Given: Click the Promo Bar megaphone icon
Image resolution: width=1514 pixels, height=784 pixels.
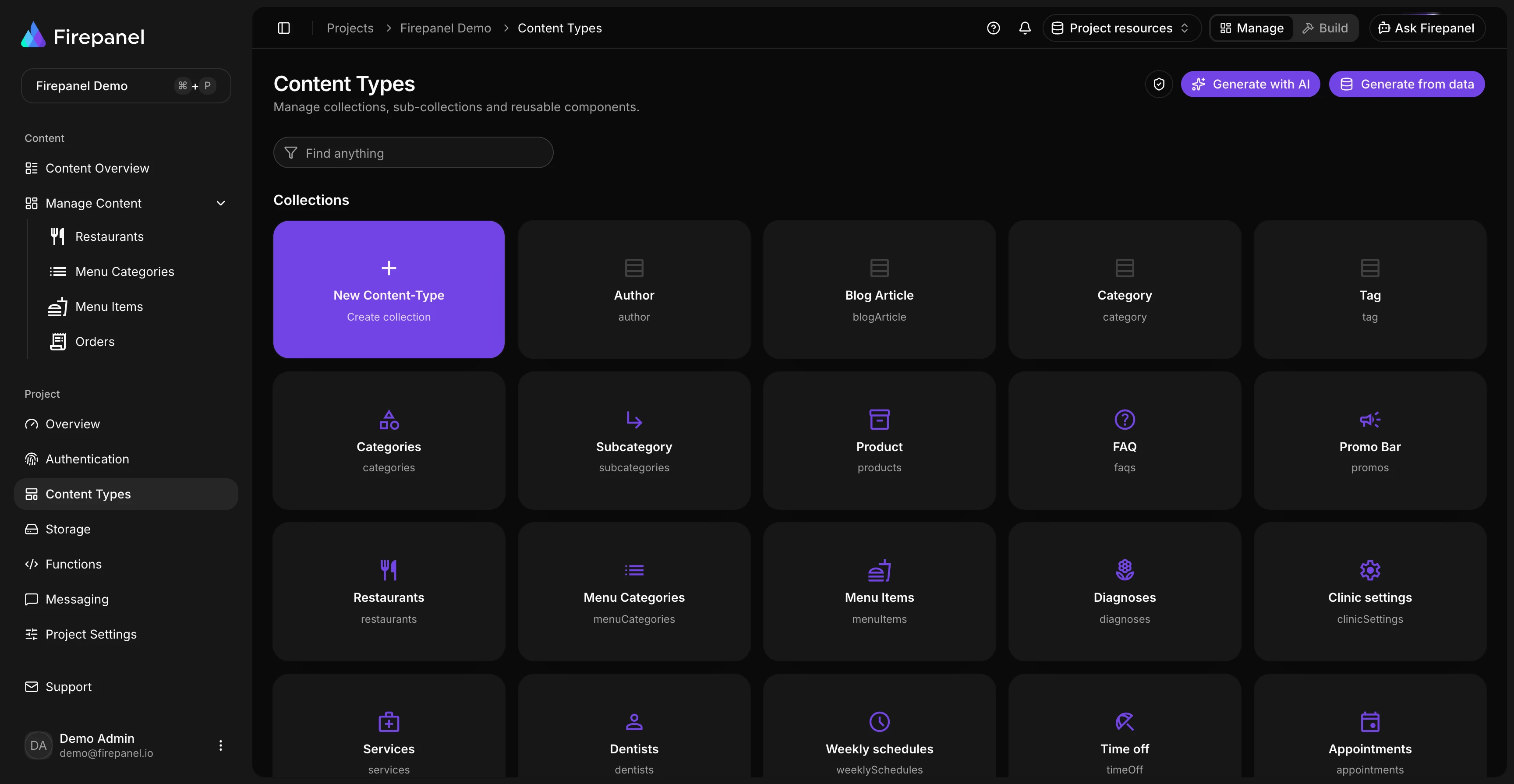Looking at the screenshot, I should pyautogui.click(x=1369, y=420).
